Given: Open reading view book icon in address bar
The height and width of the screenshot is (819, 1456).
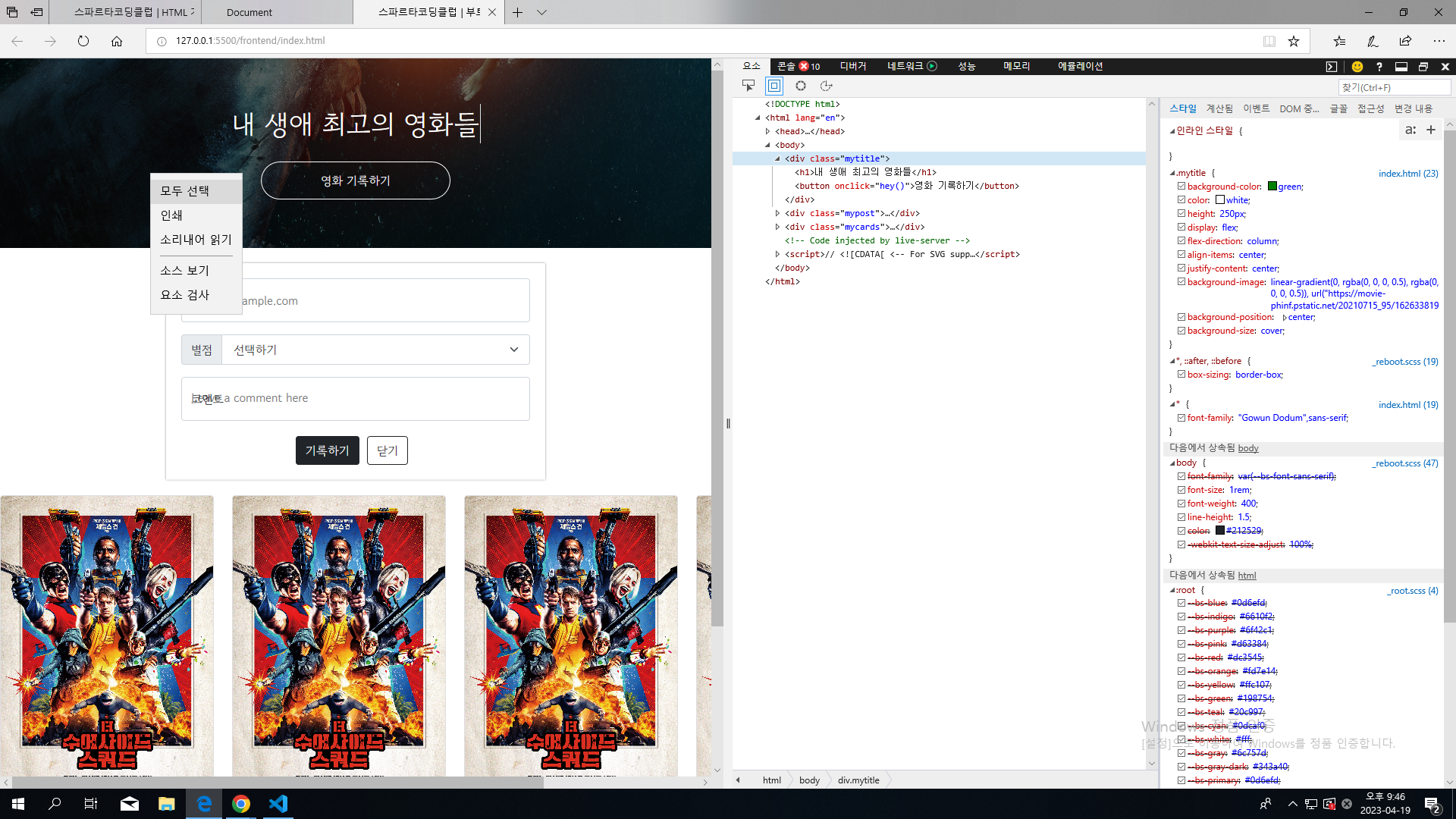Looking at the screenshot, I should click(x=1269, y=41).
